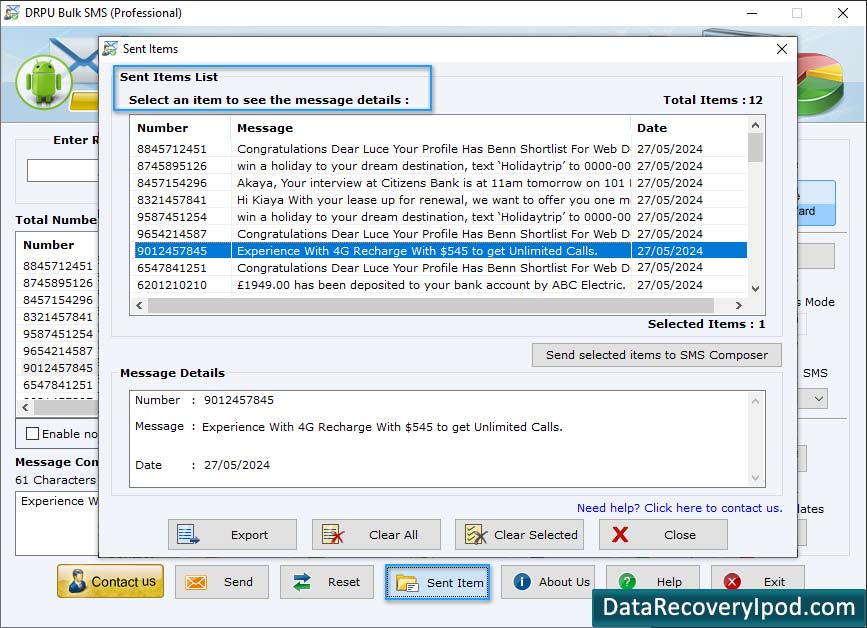Open the SMS dropdown in main window
Image resolution: width=867 pixels, height=628 pixels.
[x=818, y=399]
